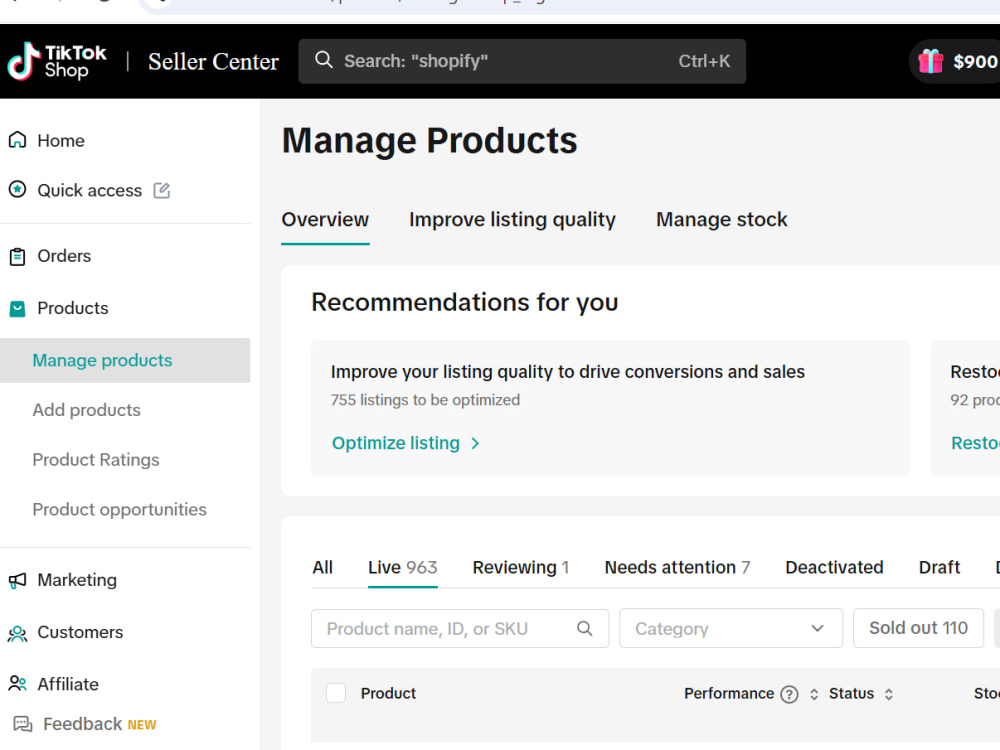The width and height of the screenshot is (1000, 750).
Task: Click the Home house icon
Action: tap(17, 140)
